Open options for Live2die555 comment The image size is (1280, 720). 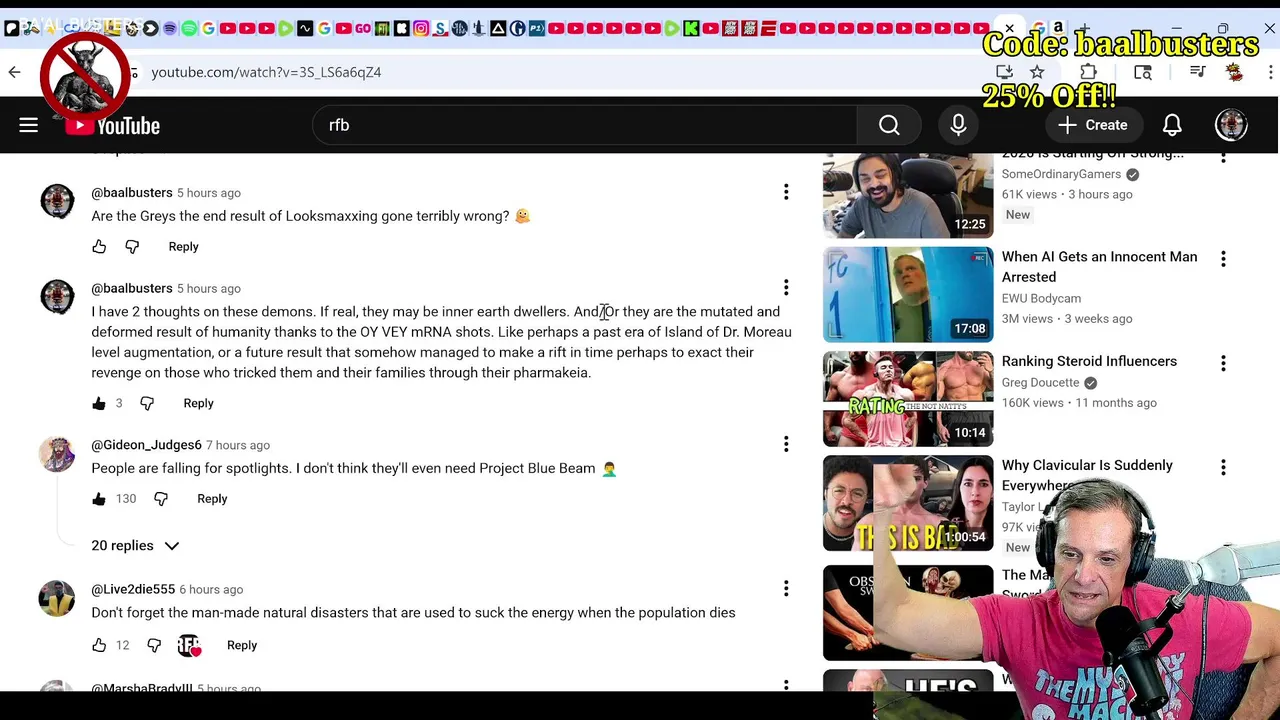[786, 588]
